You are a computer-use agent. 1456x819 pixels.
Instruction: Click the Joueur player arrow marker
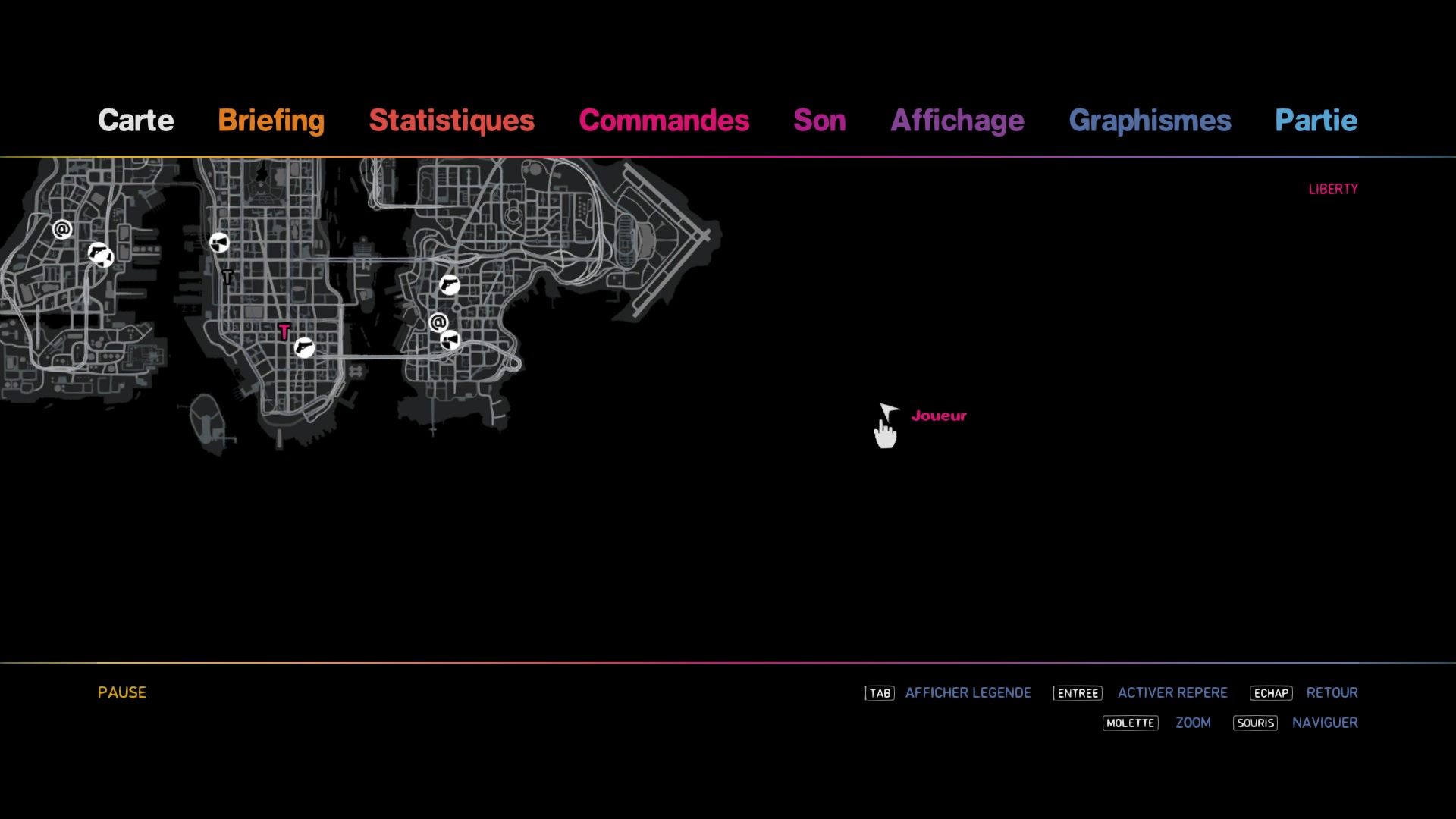(889, 413)
